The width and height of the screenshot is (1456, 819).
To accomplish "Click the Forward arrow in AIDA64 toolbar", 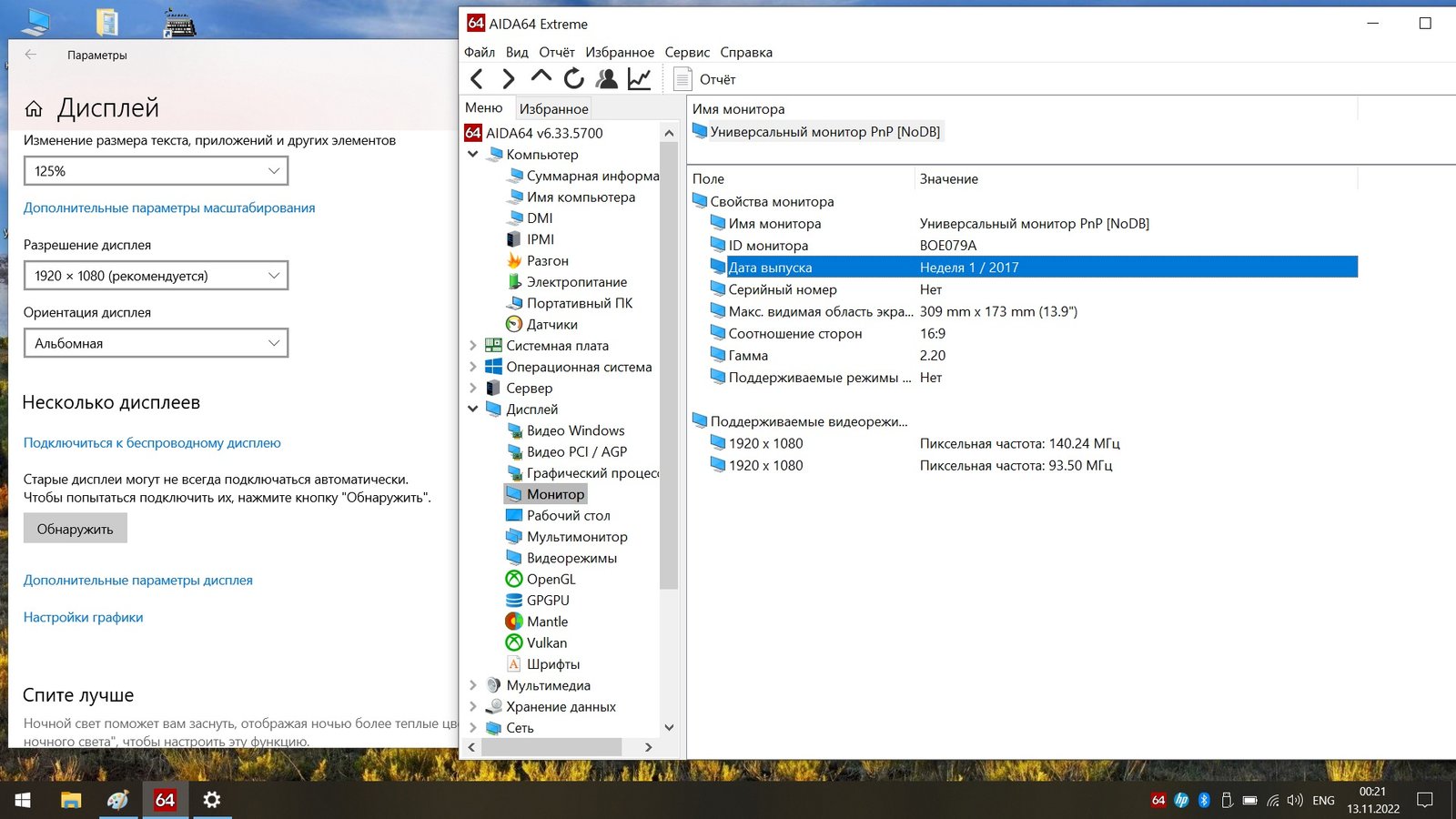I will (508, 79).
